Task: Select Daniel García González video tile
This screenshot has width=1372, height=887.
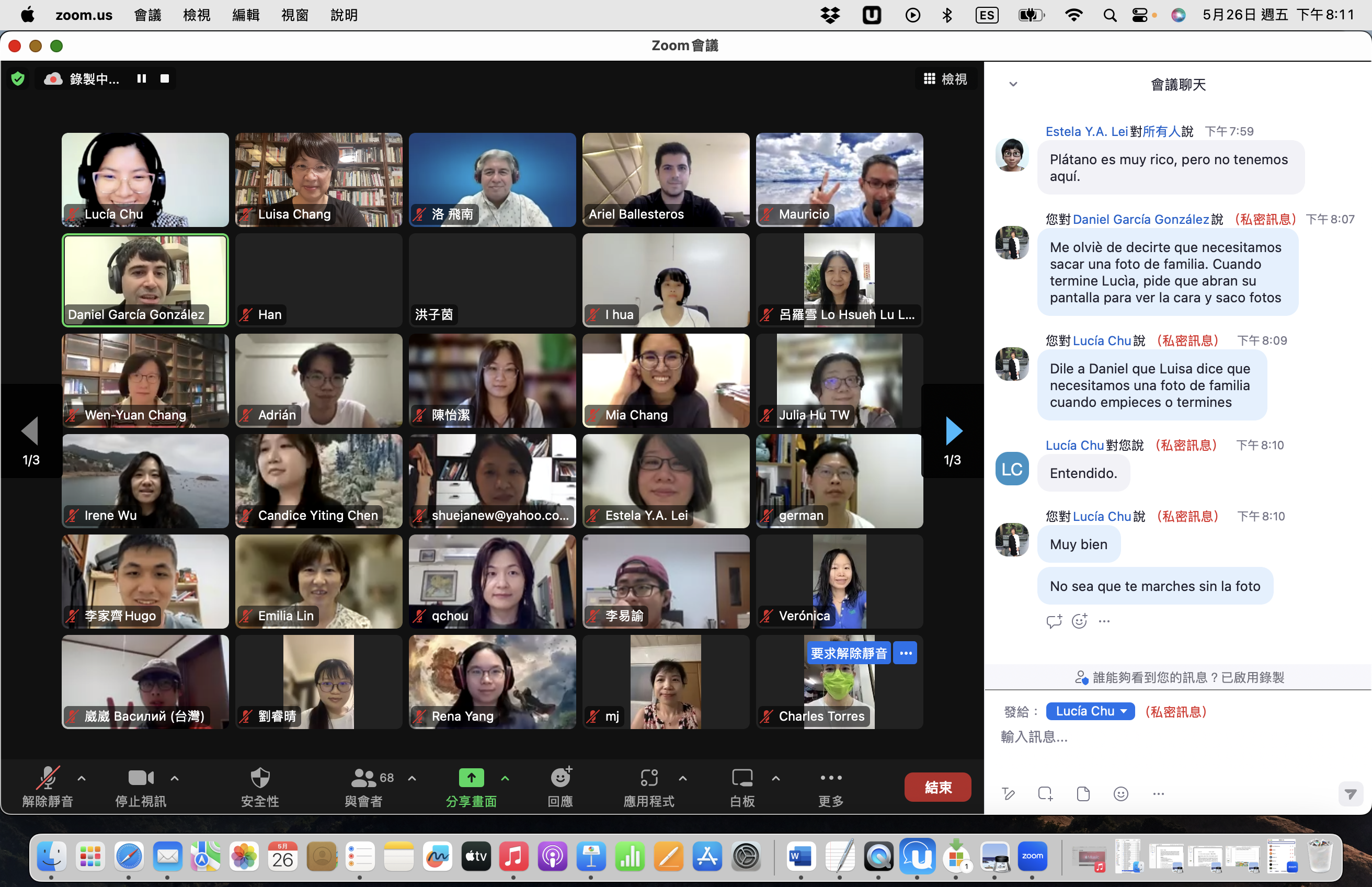Action: 146,280
